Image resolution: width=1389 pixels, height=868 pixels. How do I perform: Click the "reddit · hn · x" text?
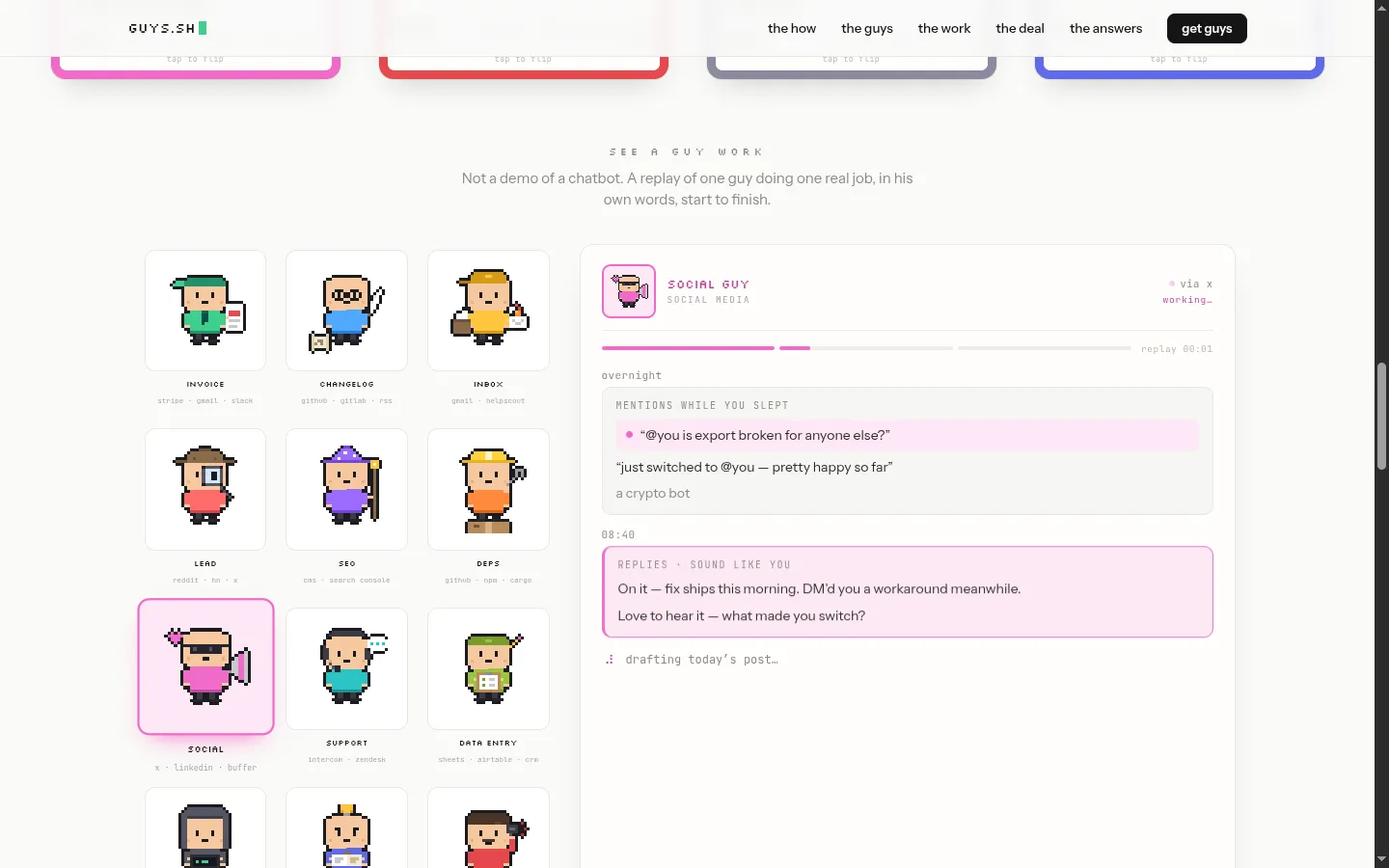205,581
